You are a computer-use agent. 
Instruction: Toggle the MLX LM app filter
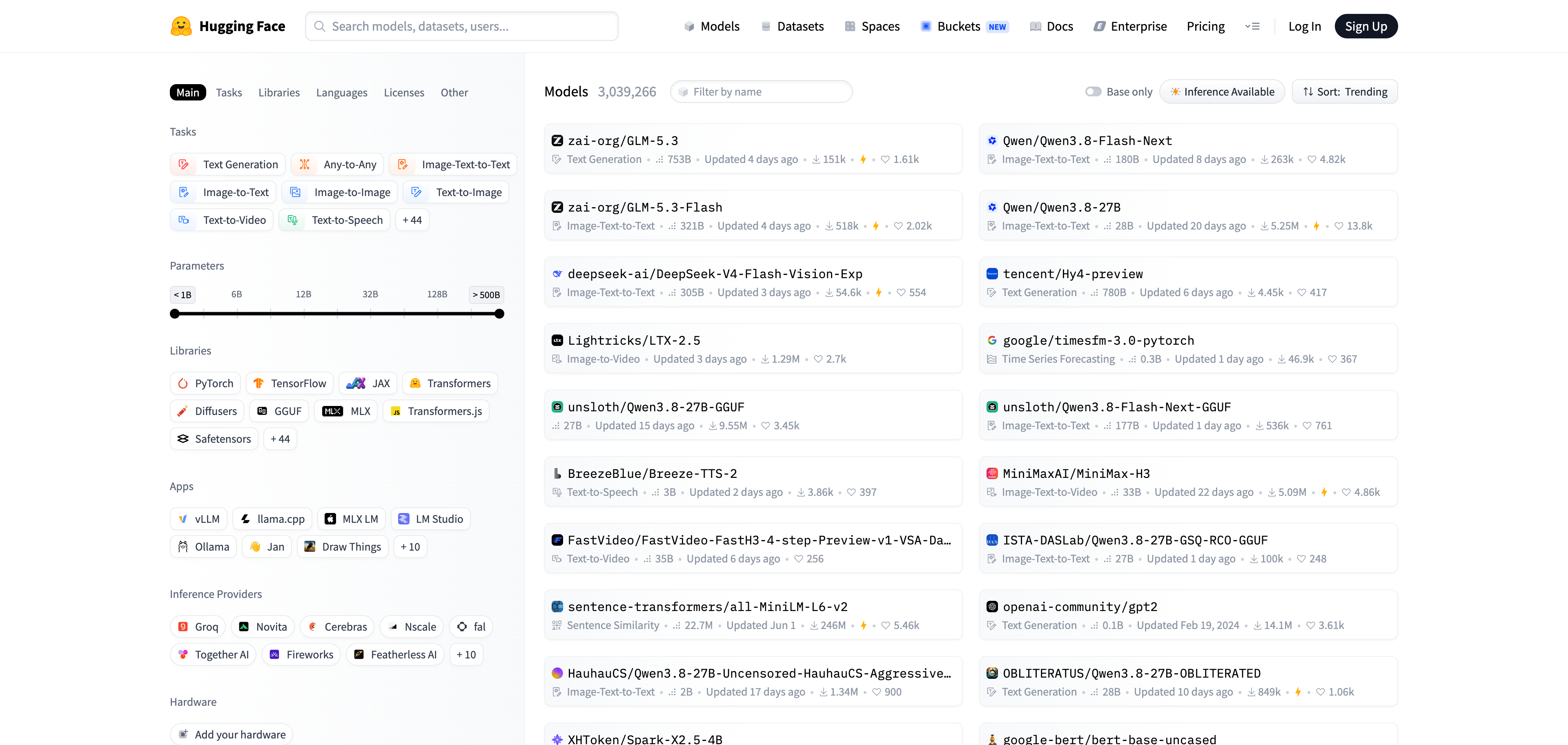[x=351, y=519]
